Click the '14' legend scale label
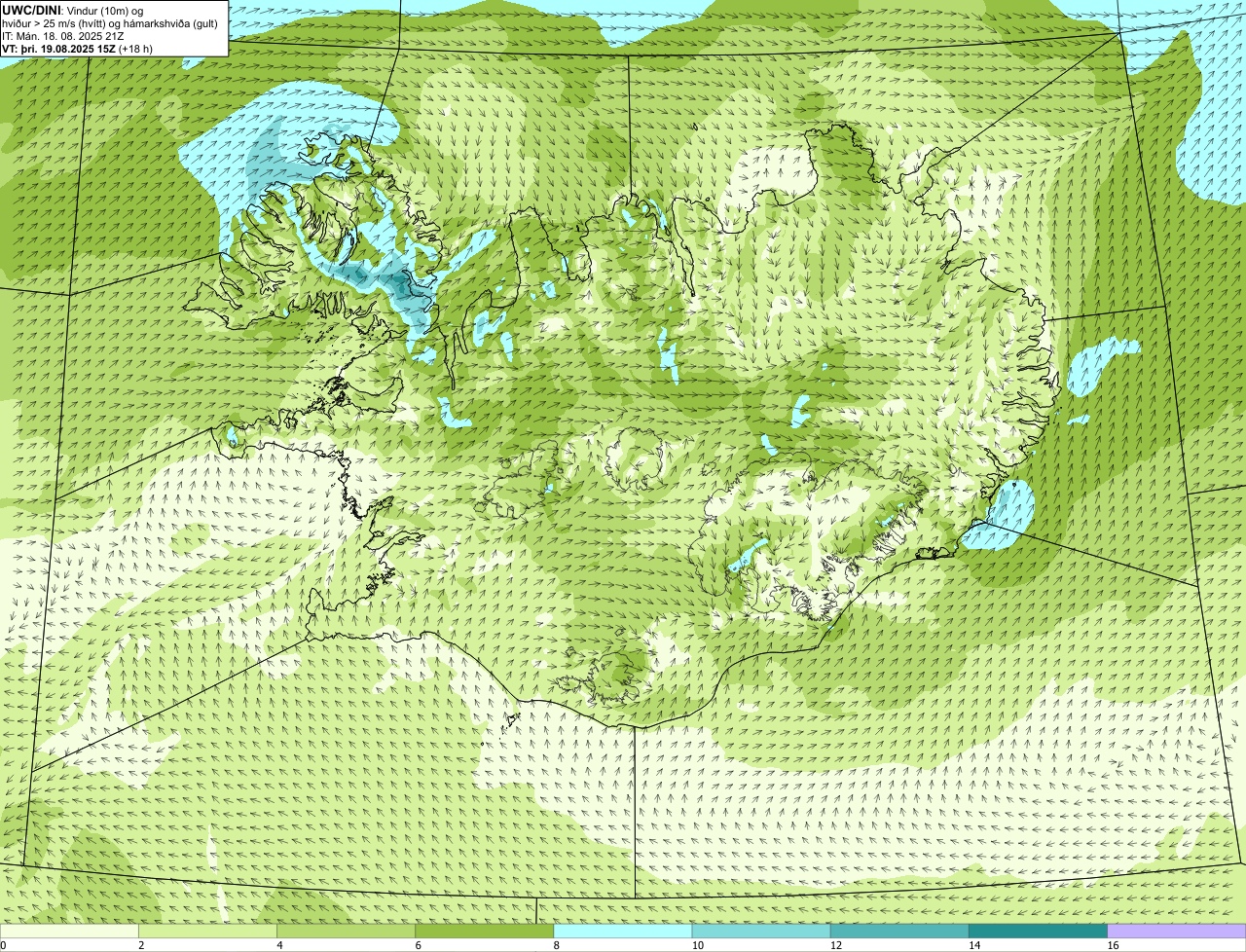 click(973, 945)
